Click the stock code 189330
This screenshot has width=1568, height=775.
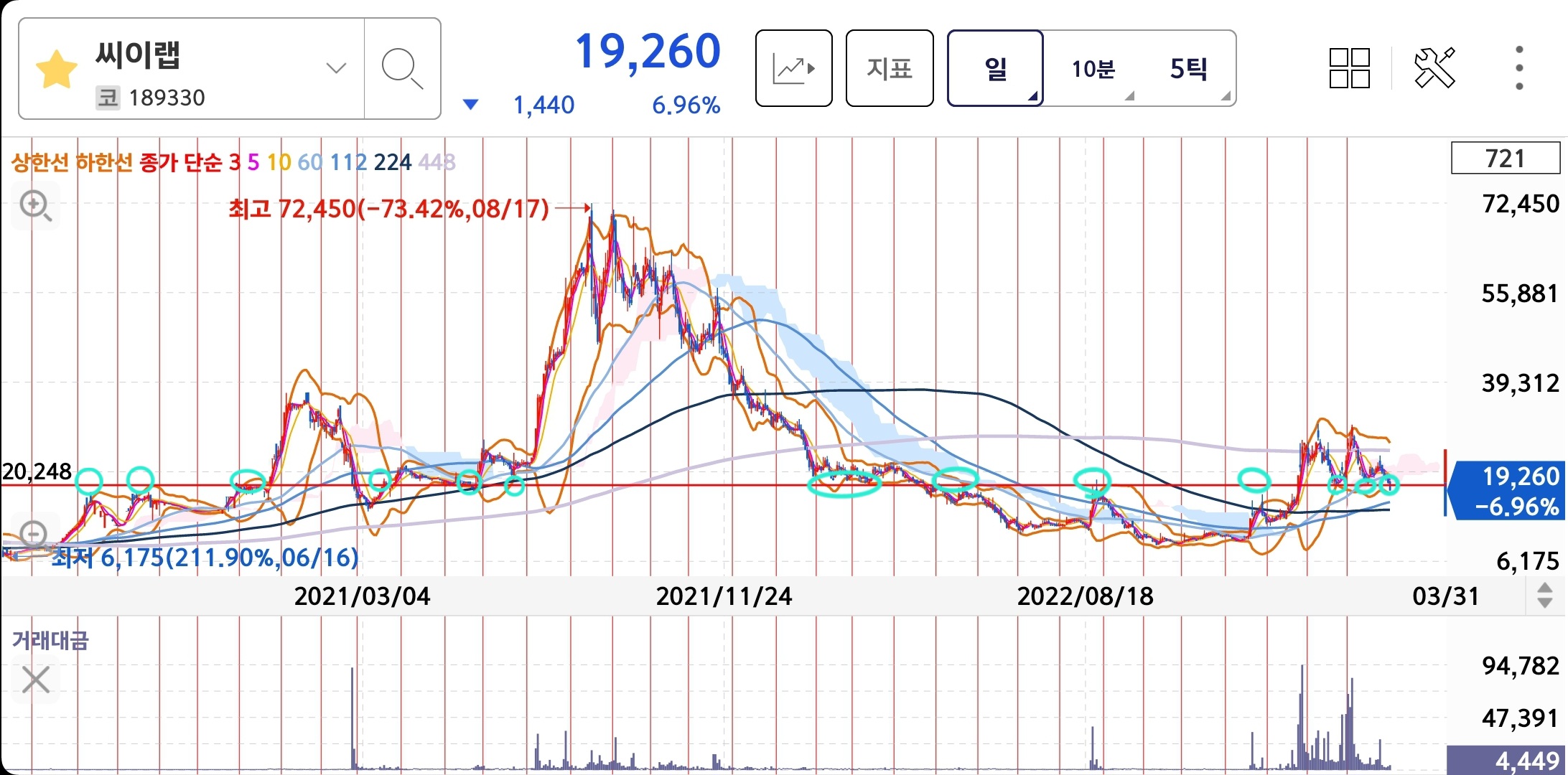click(x=167, y=98)
